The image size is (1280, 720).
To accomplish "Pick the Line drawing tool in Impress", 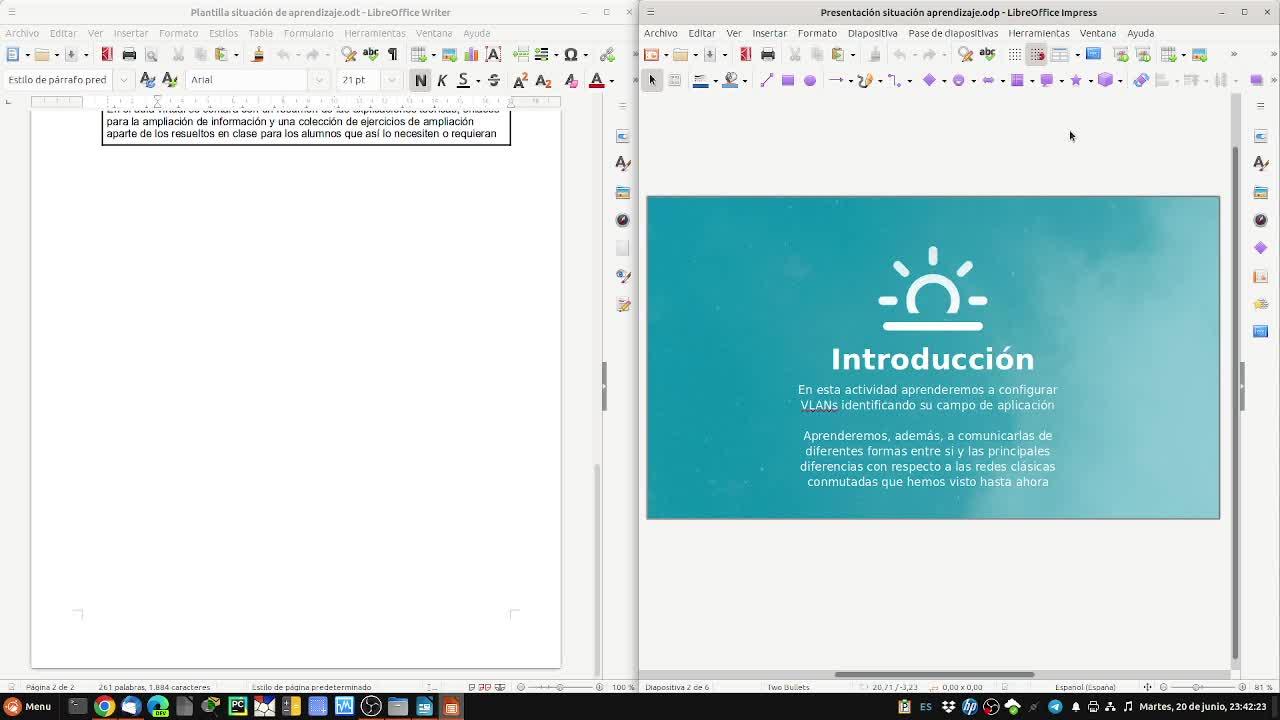I will tap(766, 80).
